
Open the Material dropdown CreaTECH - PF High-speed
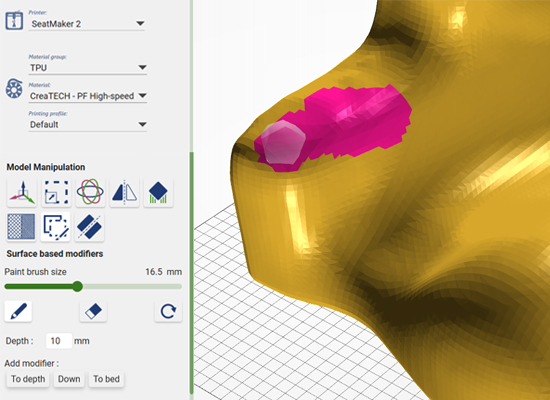(88, 96)
